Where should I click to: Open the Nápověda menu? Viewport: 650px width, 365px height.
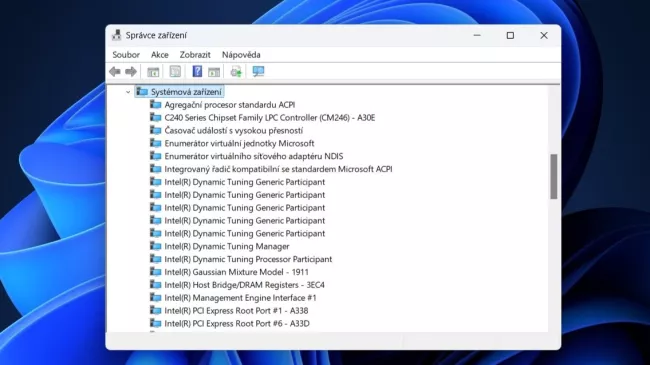241,55
